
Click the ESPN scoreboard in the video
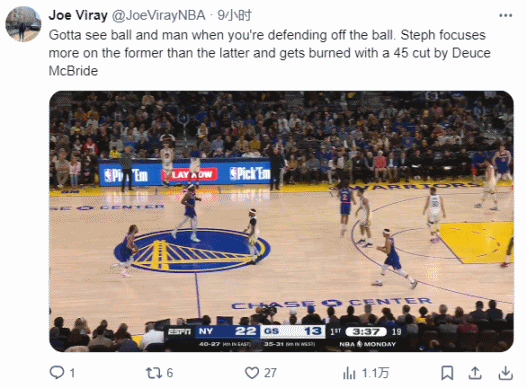click(284, 336)
